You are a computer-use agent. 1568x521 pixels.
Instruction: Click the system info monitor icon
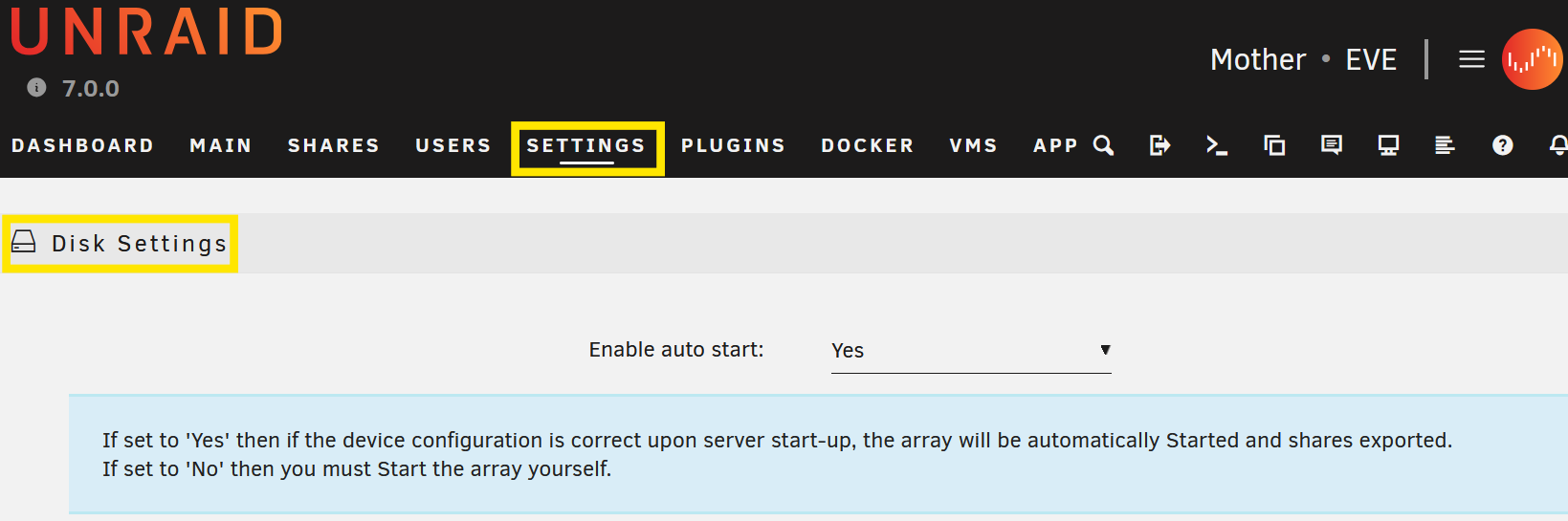[1388, 145]
